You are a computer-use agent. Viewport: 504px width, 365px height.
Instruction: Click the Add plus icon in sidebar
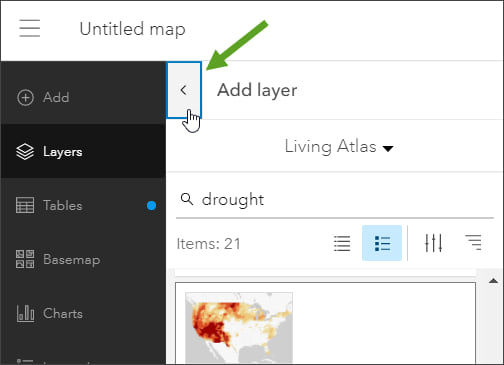point(25,98)
